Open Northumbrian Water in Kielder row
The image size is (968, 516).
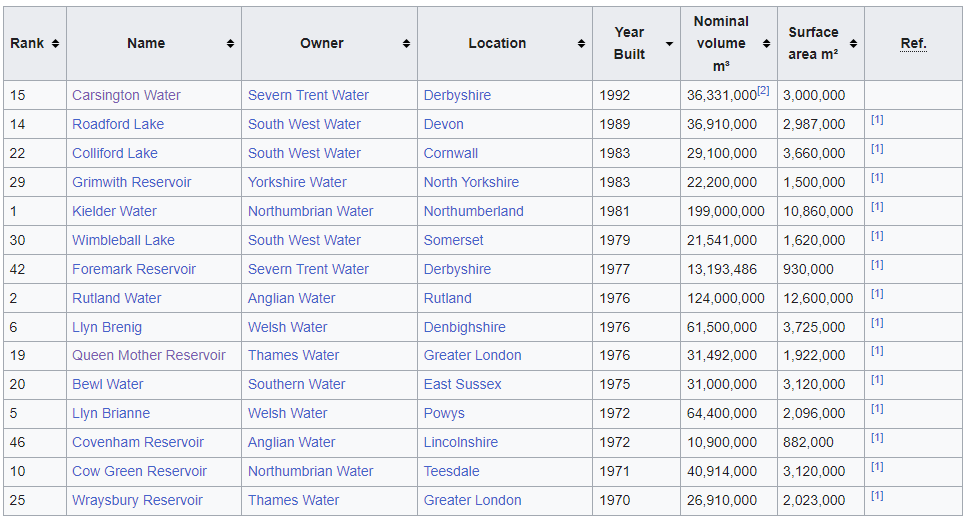click(x=311, y=211)
